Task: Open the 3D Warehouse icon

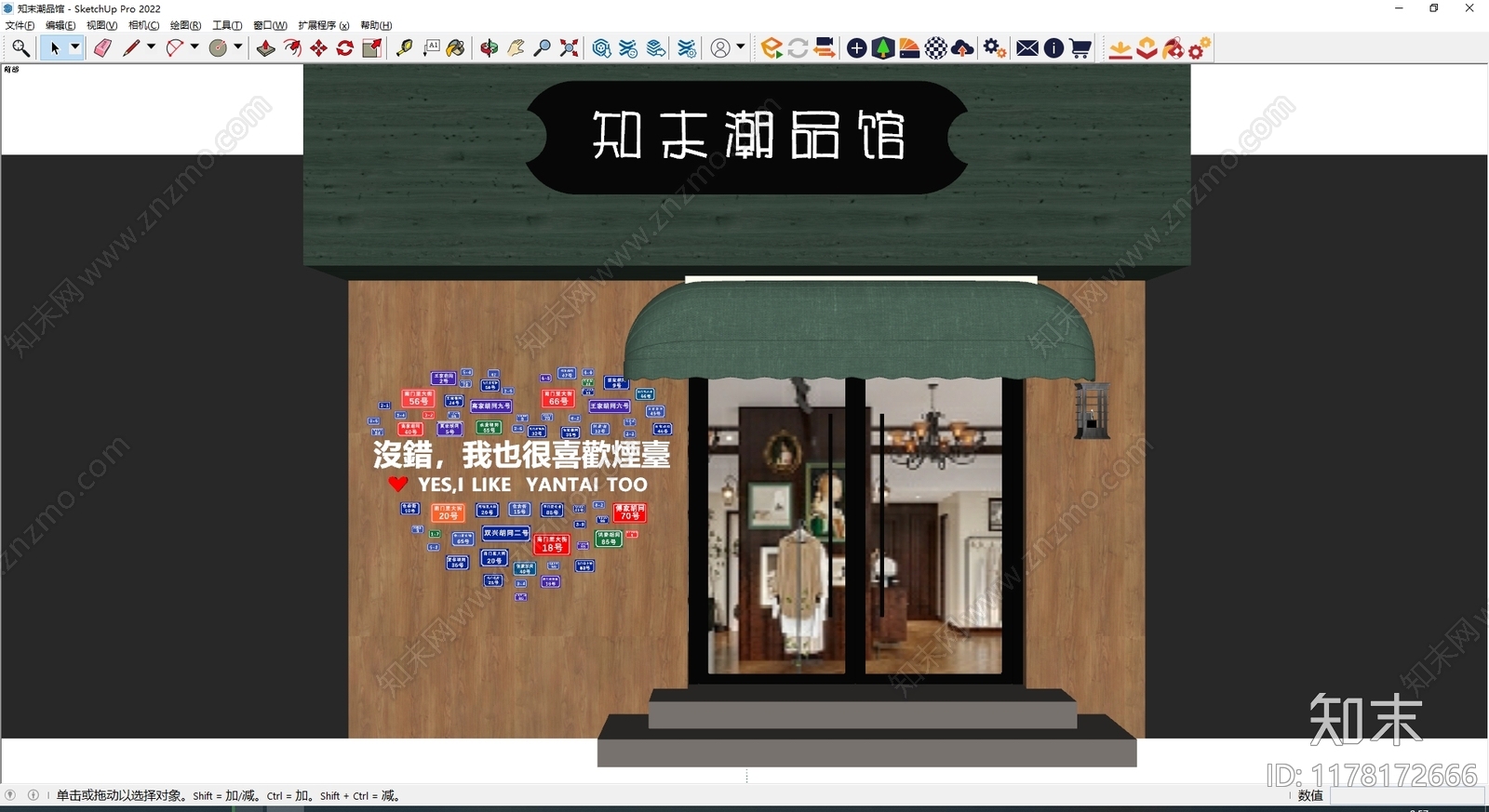Action: (x=602, y=48)
